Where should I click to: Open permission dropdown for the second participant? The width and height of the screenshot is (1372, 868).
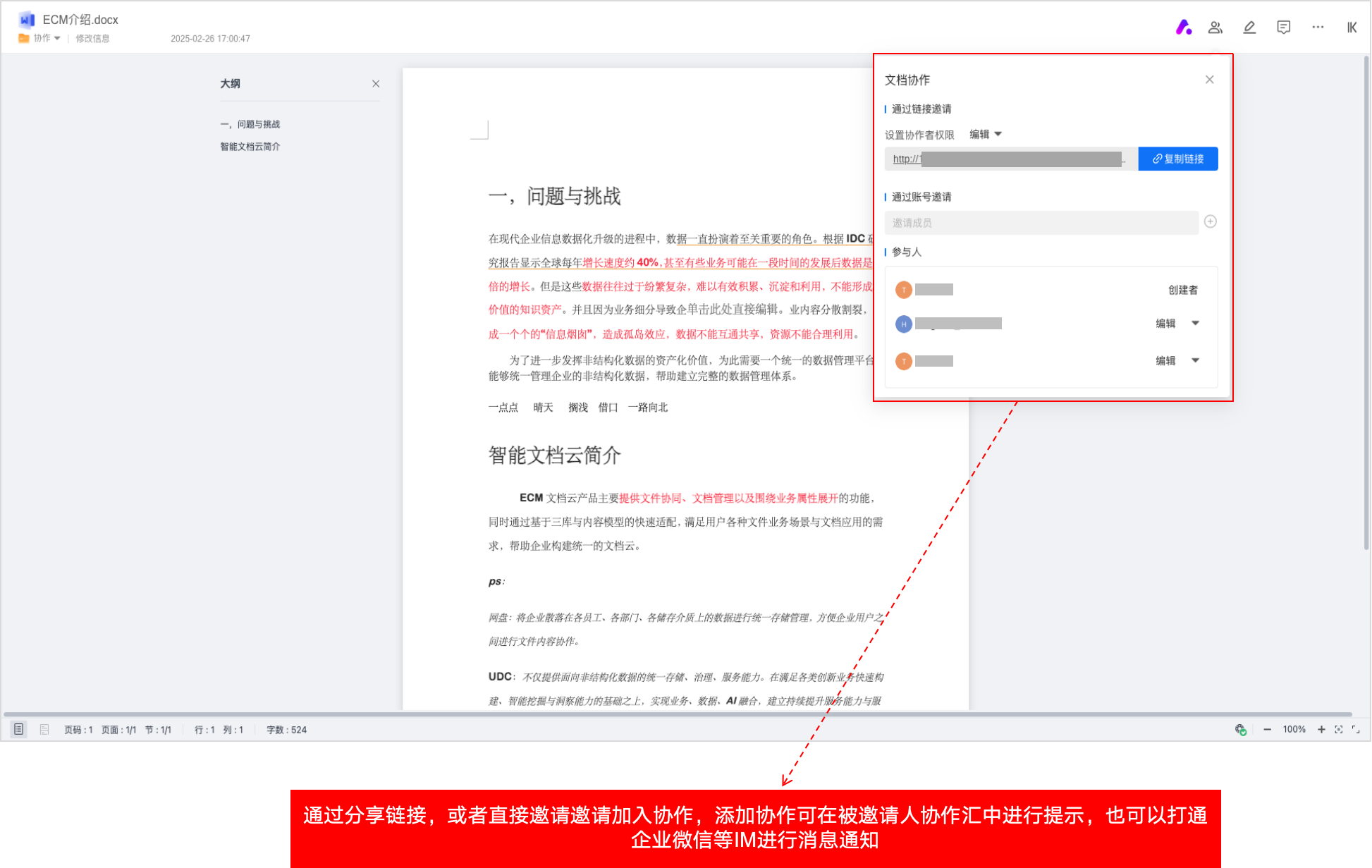[x=1195, y=323]
